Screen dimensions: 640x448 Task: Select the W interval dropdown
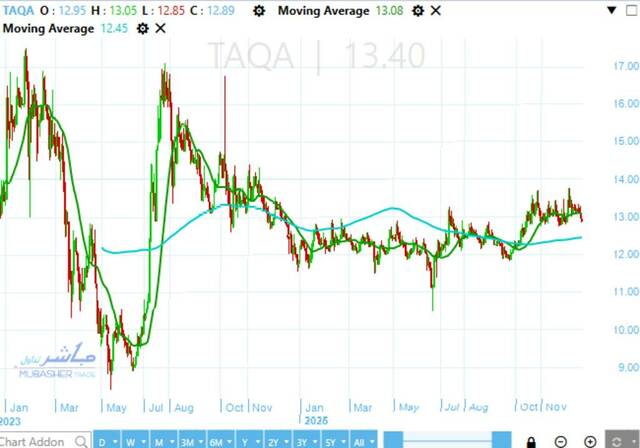(135, 440)
